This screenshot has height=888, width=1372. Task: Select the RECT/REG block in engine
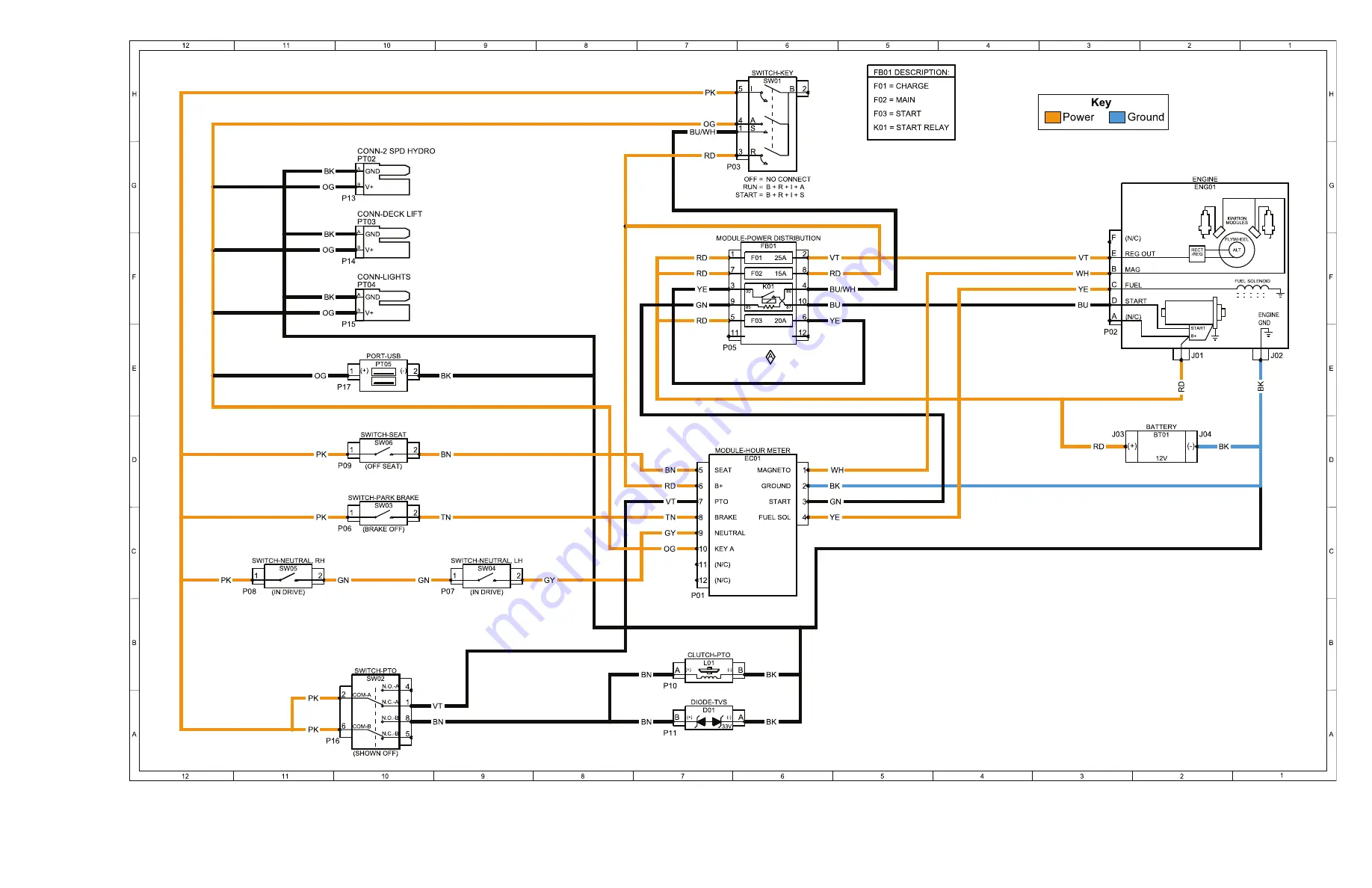(x=1197, y=253)
